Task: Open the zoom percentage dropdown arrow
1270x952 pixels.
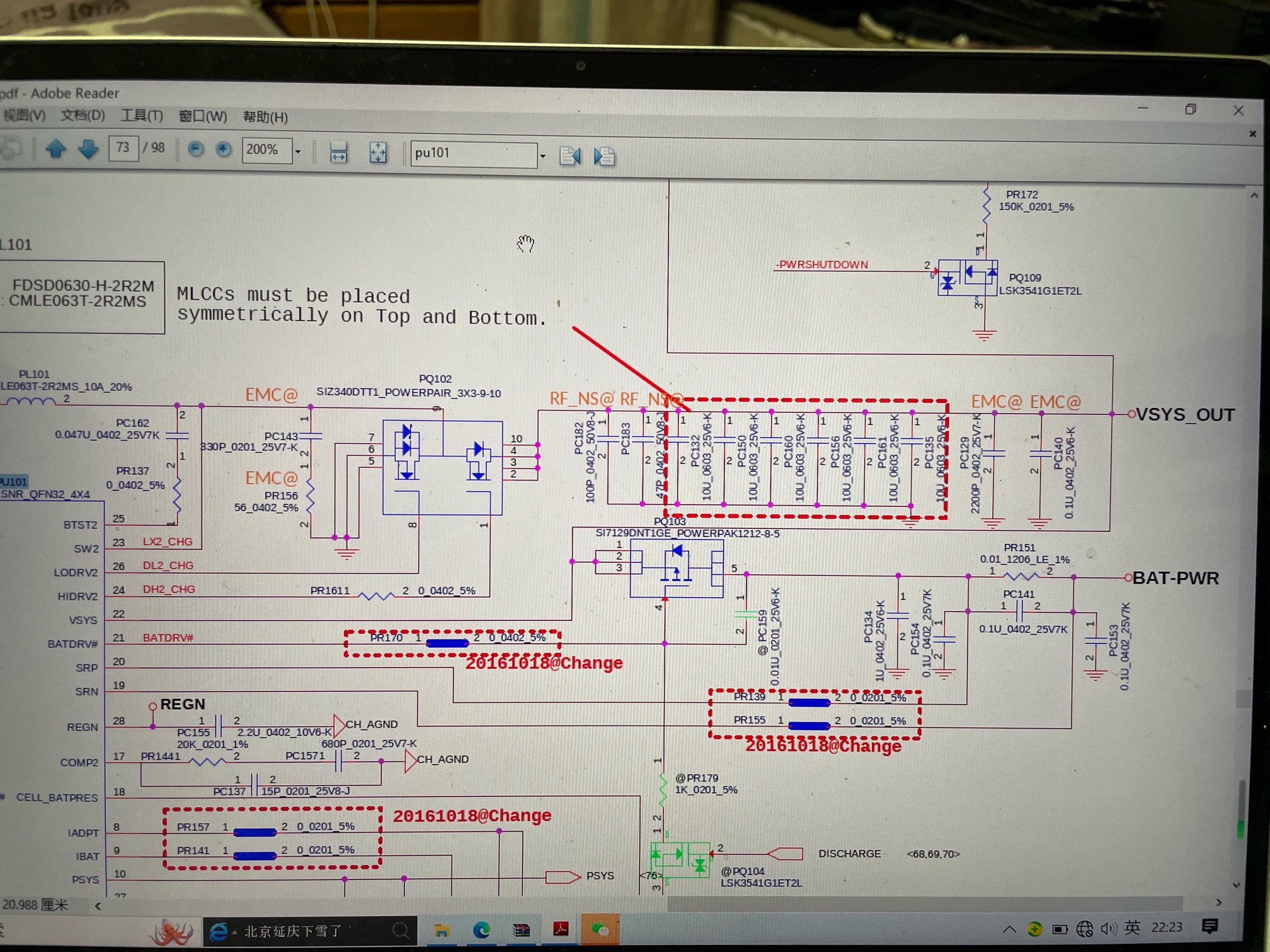Action: (299, 152)
